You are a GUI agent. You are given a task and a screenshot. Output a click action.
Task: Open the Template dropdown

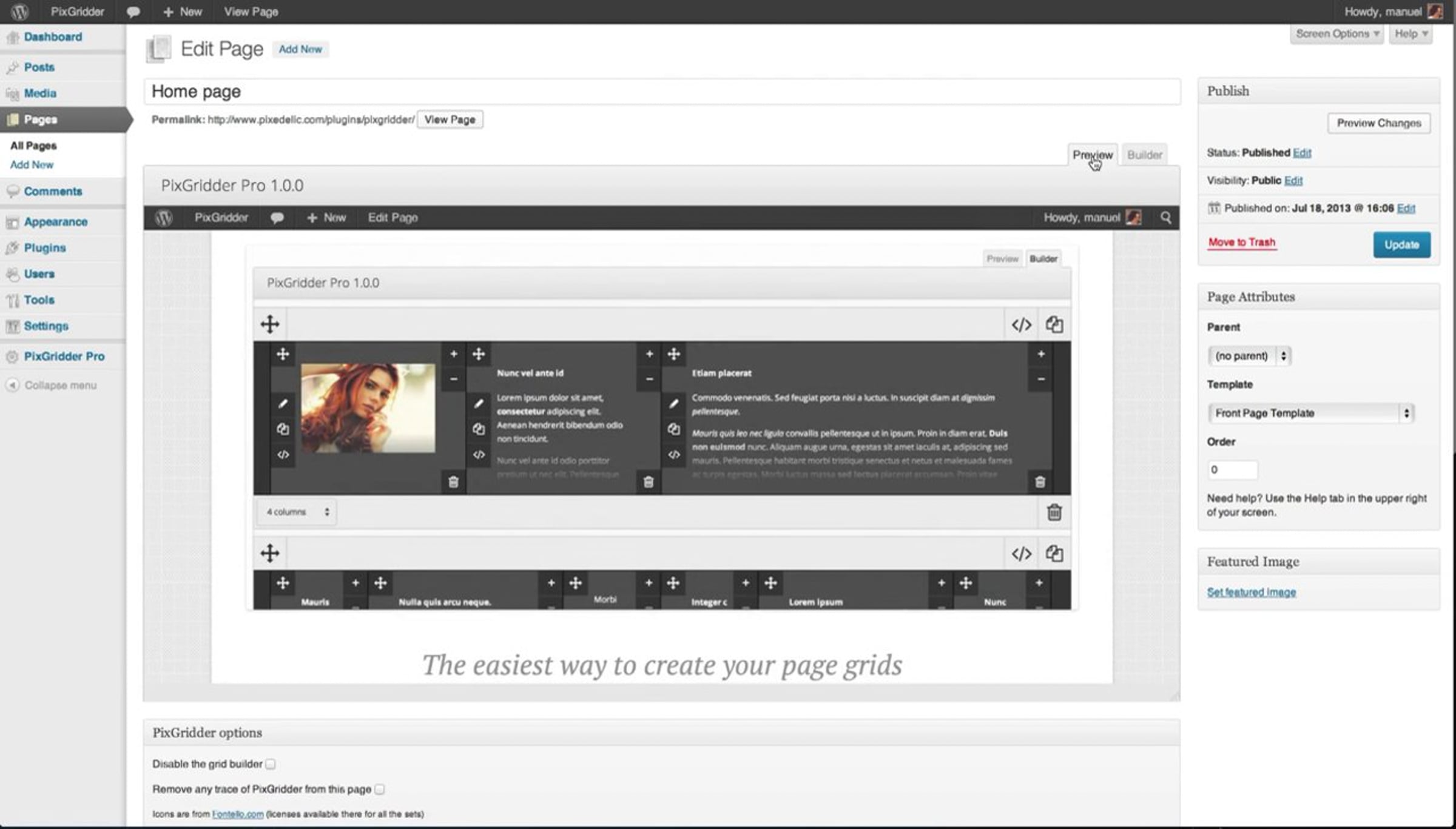pos(1311,413)
